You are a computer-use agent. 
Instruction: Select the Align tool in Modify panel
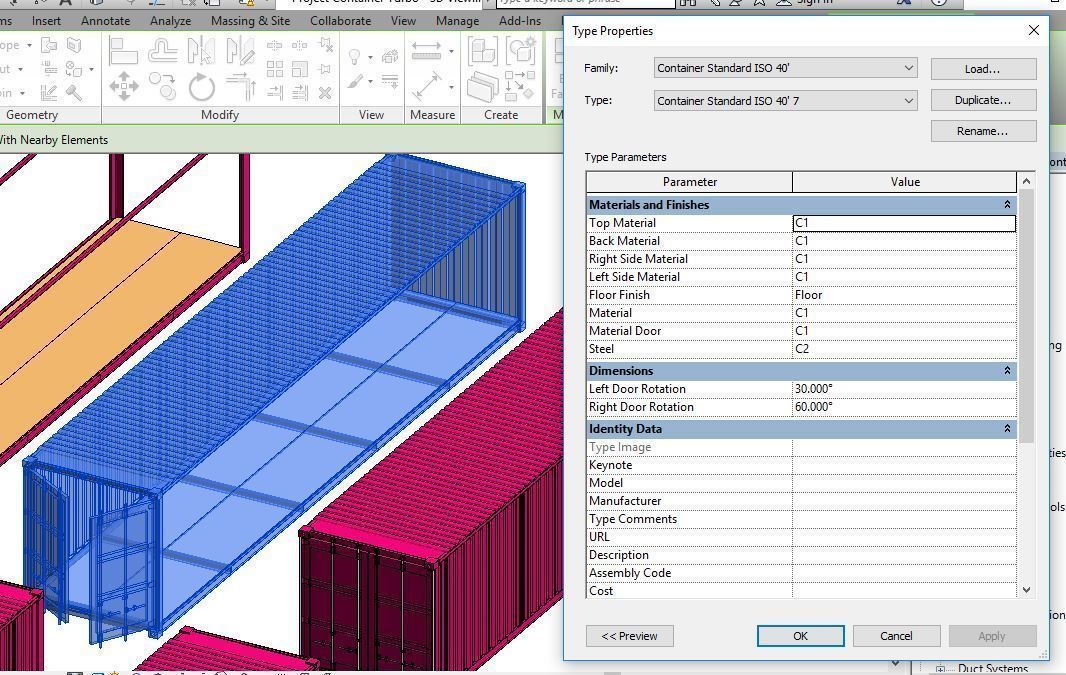tap(123, 51)
